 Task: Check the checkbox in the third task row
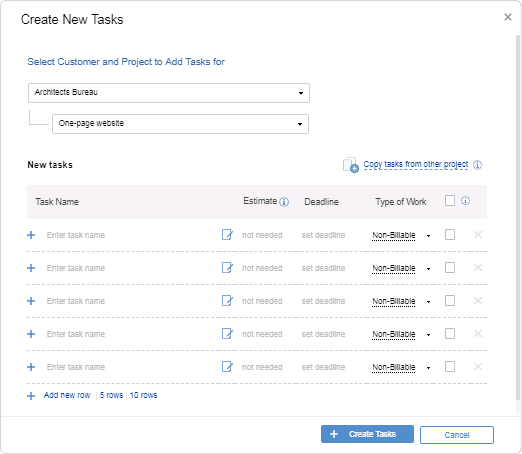450,301
